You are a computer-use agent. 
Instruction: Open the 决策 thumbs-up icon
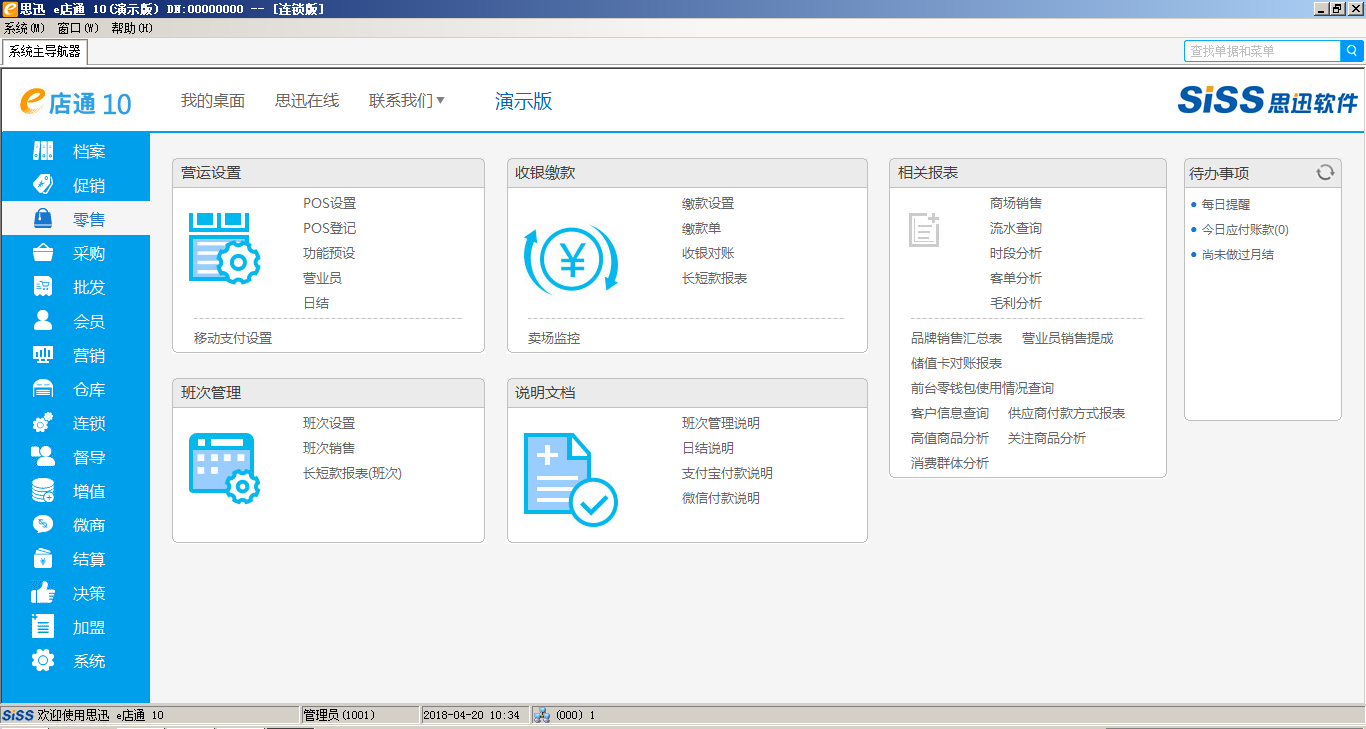tap(43, 593)
